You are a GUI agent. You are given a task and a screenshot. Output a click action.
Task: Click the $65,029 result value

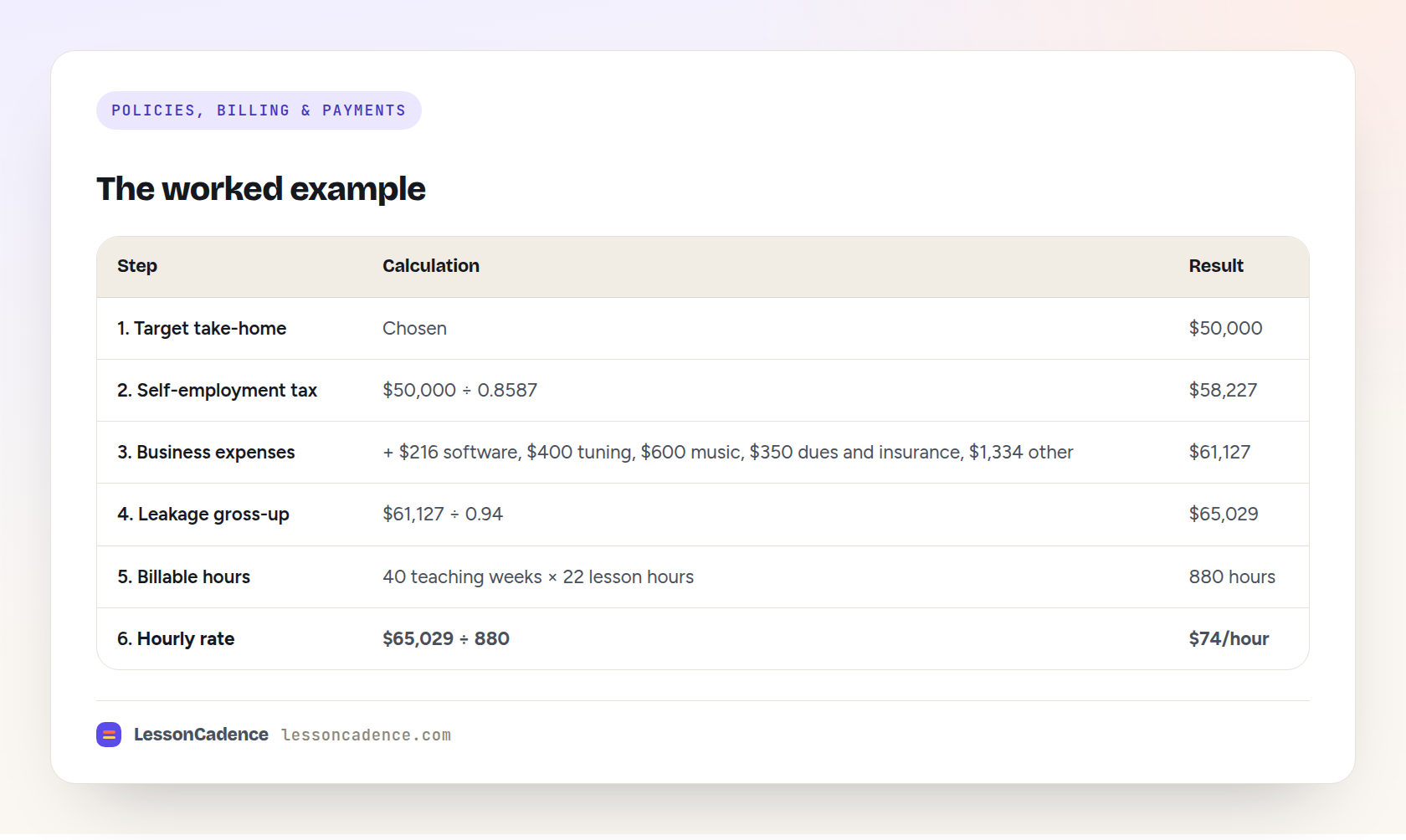(1224, 515)
